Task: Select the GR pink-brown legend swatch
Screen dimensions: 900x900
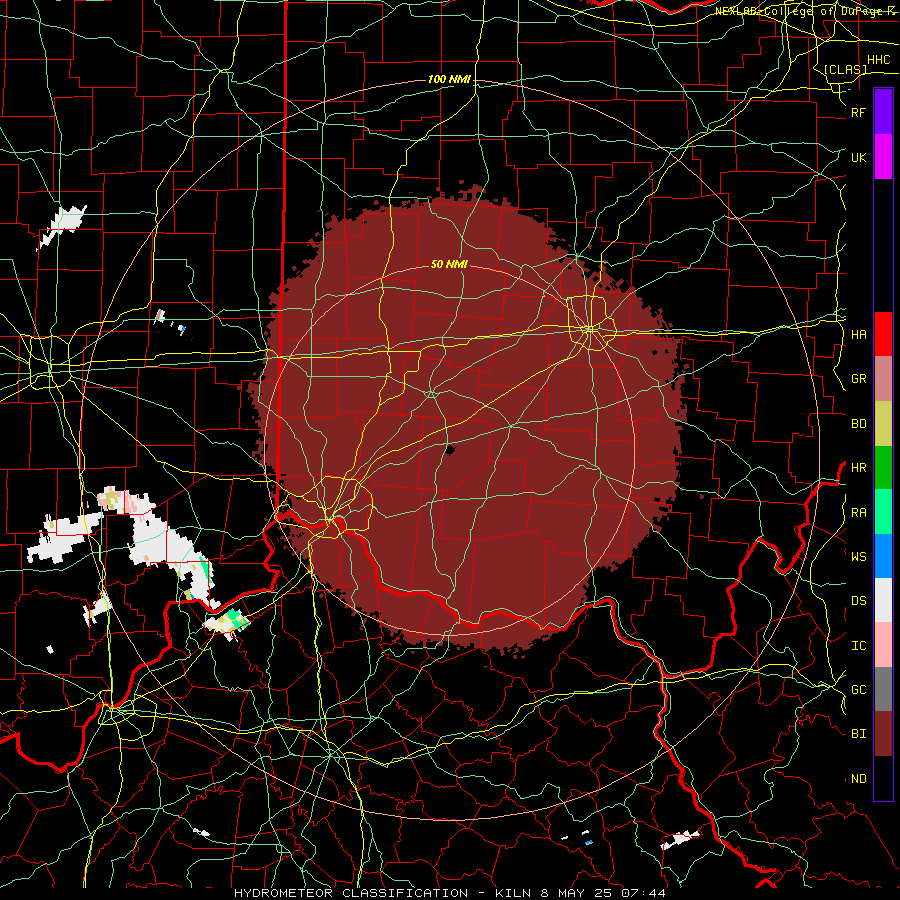Action: point(883,379)
